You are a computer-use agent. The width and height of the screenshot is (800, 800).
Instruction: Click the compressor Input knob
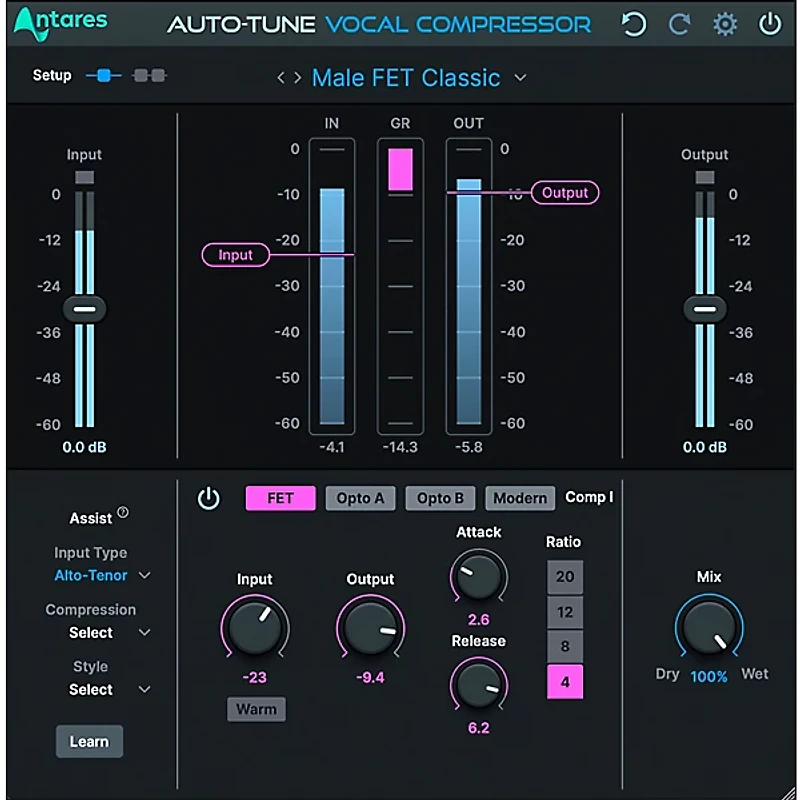(255, 628)
